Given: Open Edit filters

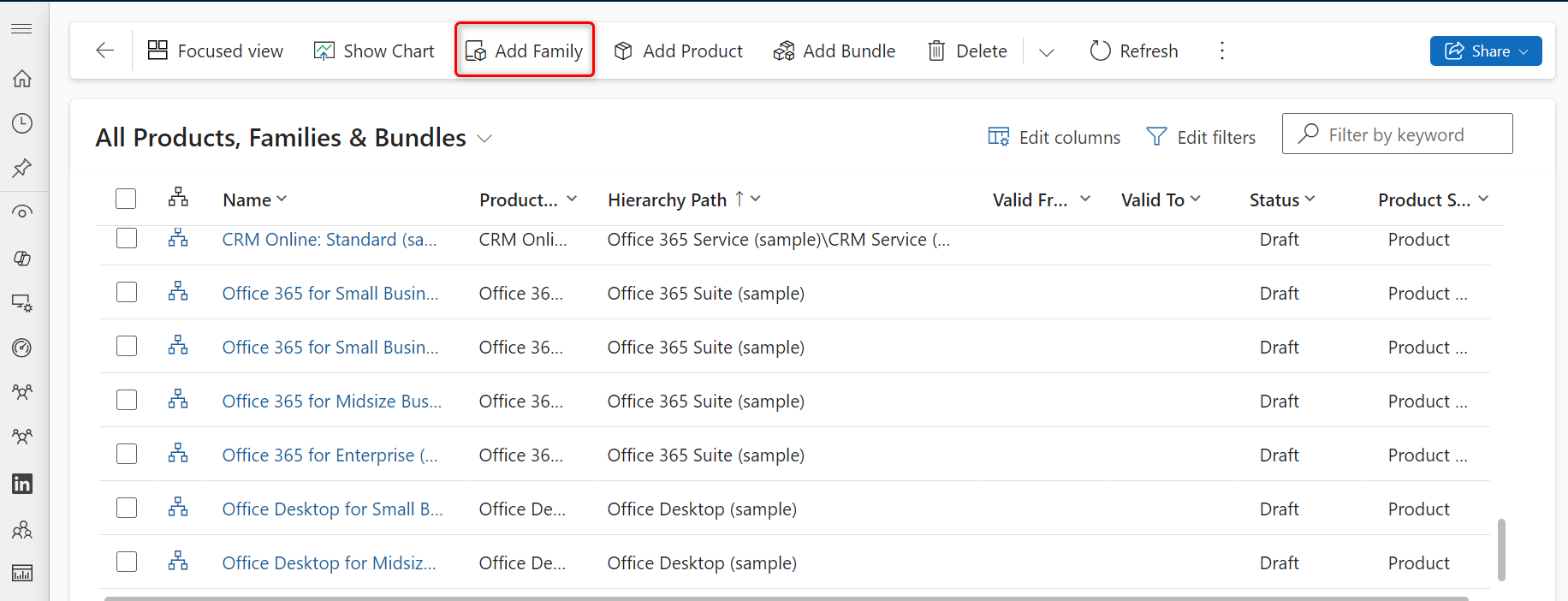Looking at the screenshot, I should 1201,137.
